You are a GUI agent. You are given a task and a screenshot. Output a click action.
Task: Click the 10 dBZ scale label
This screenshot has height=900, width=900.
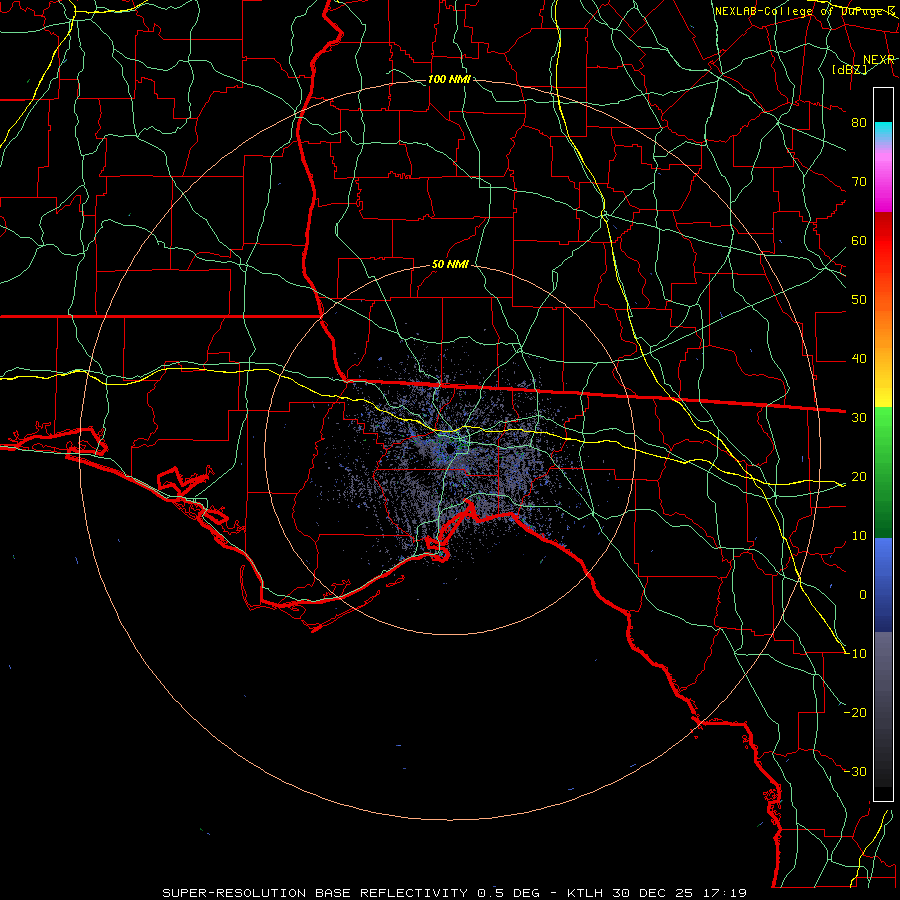[x=859, y=536]
